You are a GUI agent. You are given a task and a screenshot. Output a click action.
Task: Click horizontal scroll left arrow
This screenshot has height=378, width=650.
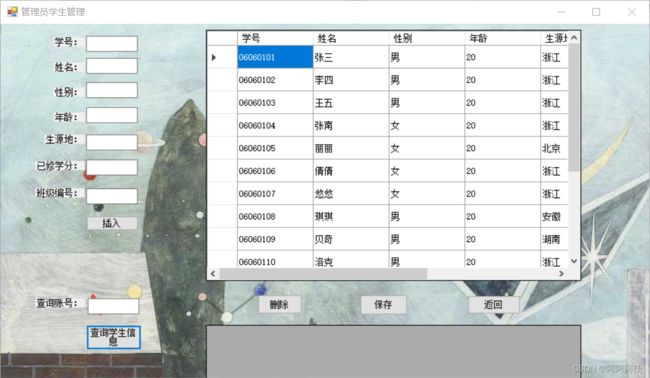[x=213, y=274]
